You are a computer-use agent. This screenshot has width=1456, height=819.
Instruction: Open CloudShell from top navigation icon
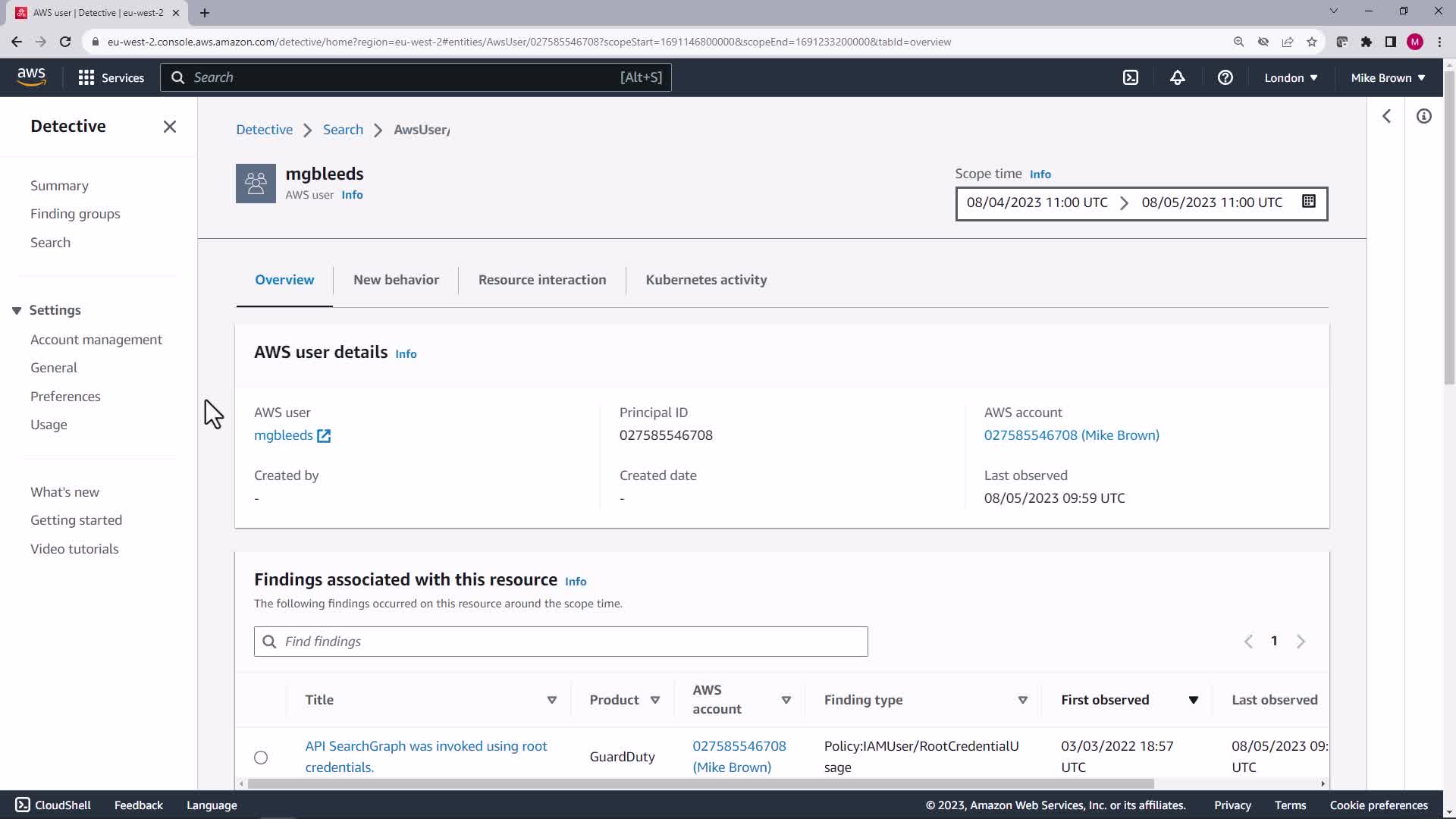click(1130, 77)
